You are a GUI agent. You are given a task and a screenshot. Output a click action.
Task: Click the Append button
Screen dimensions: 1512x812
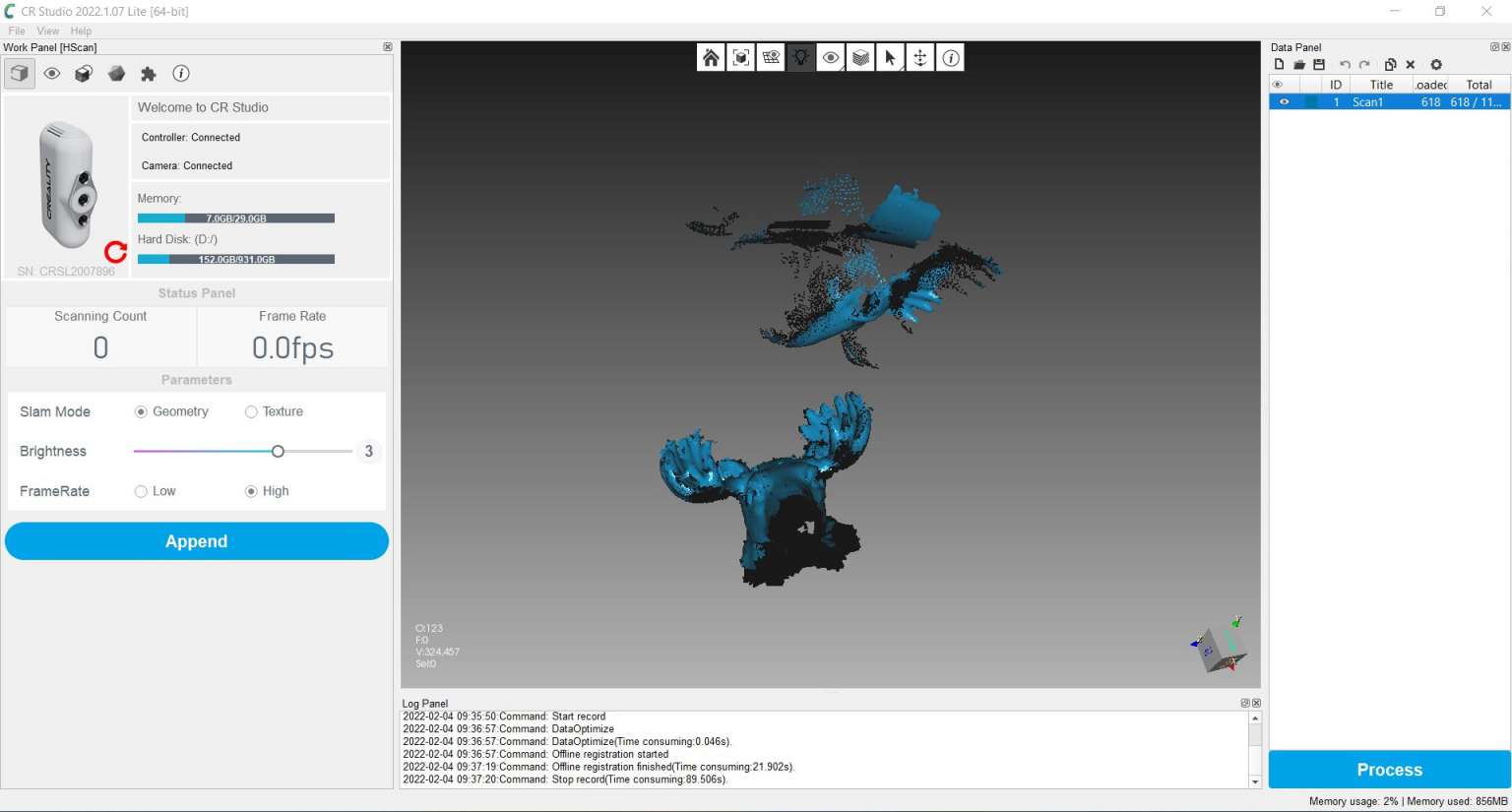click(196, 541)
